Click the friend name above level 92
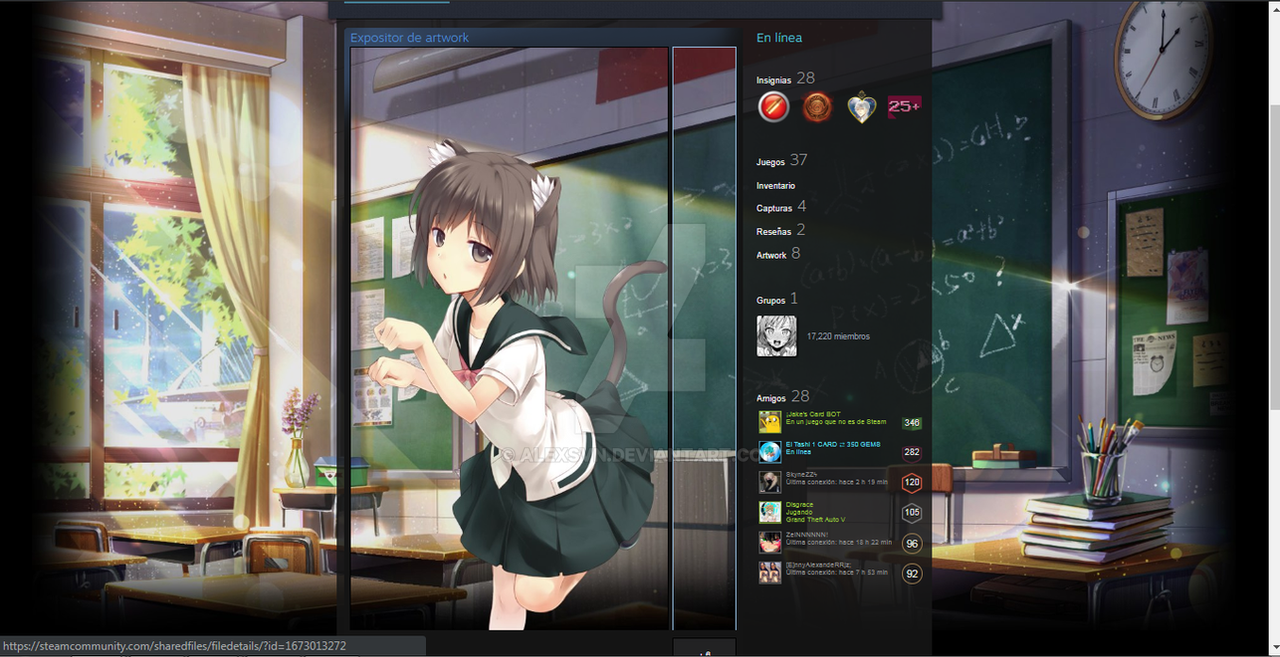The width and height of the screenshot is (1280, 657). [x=818, y=565]
